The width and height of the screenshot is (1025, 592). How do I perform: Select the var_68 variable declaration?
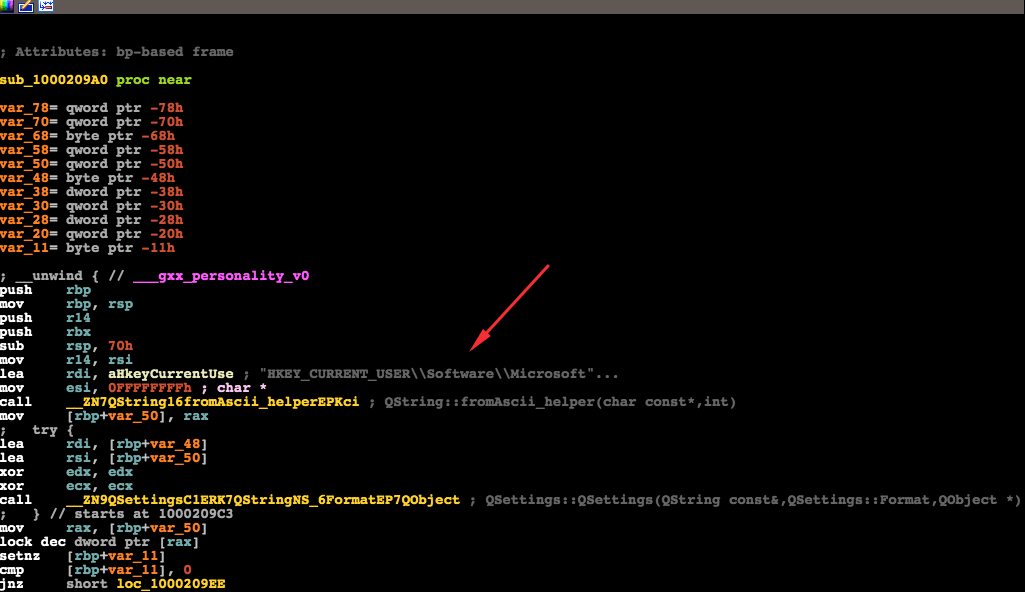coord(88,136)
